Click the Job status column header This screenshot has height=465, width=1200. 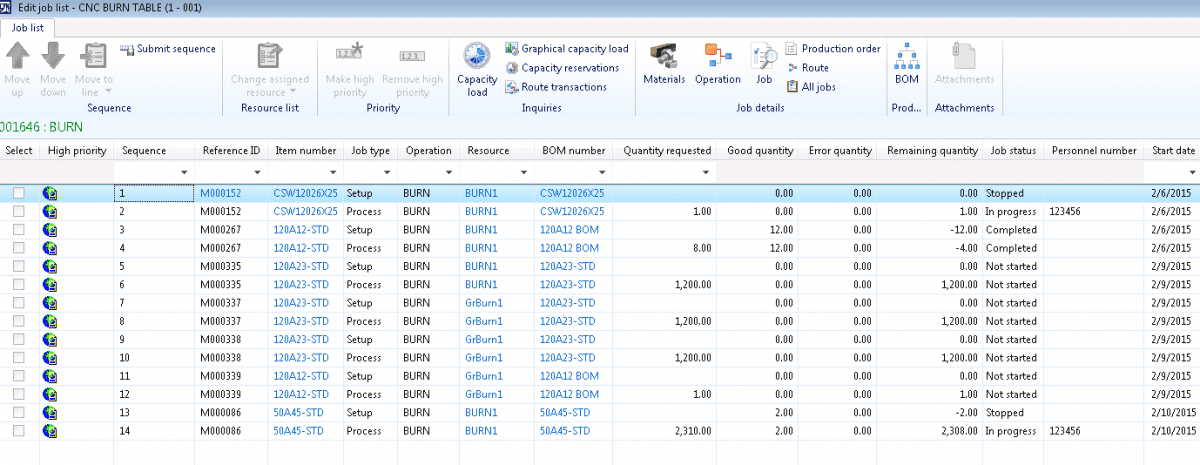coord(1012,151)
